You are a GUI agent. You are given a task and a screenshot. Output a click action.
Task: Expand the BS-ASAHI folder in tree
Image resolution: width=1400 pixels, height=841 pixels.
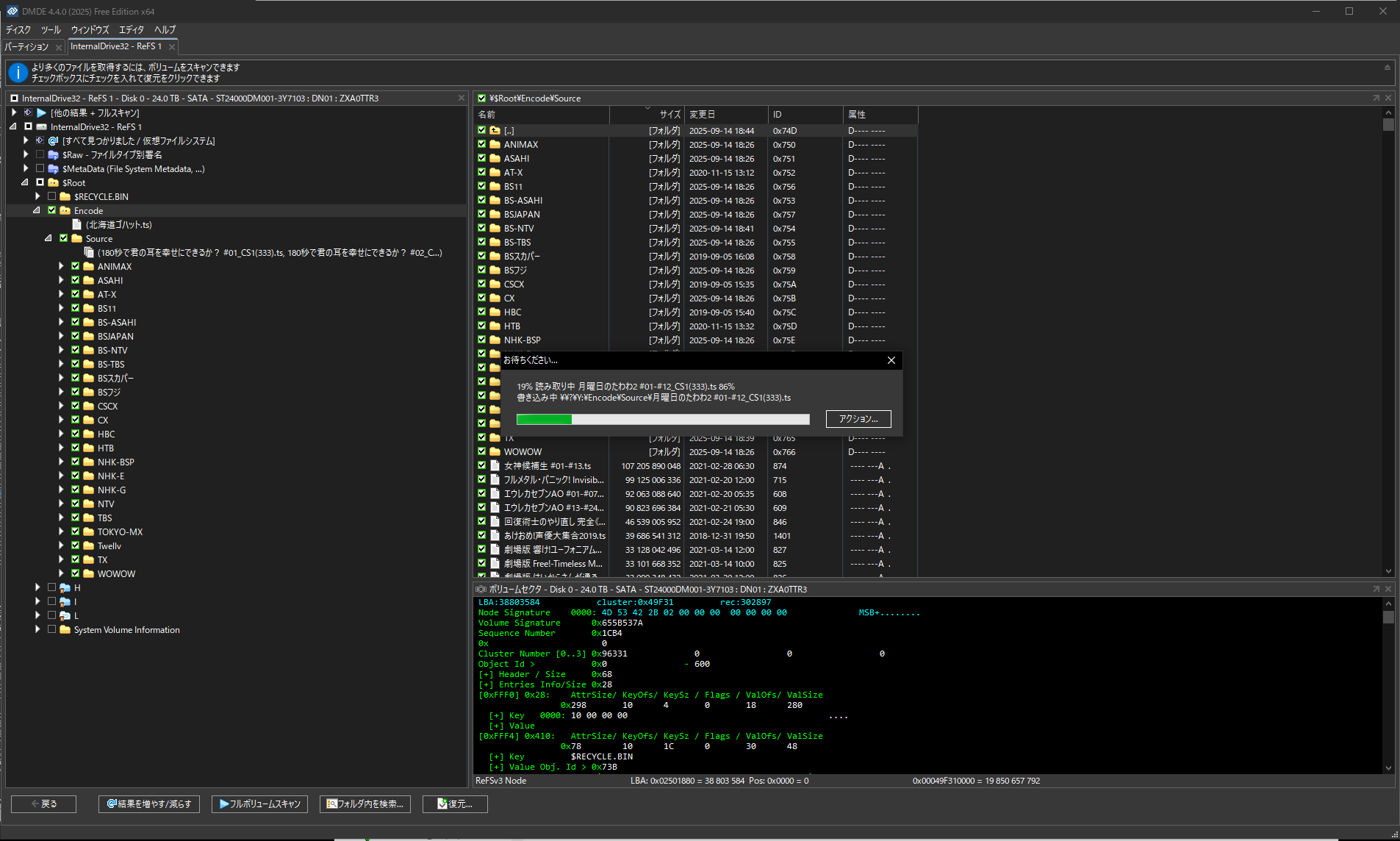click(62, 323)
